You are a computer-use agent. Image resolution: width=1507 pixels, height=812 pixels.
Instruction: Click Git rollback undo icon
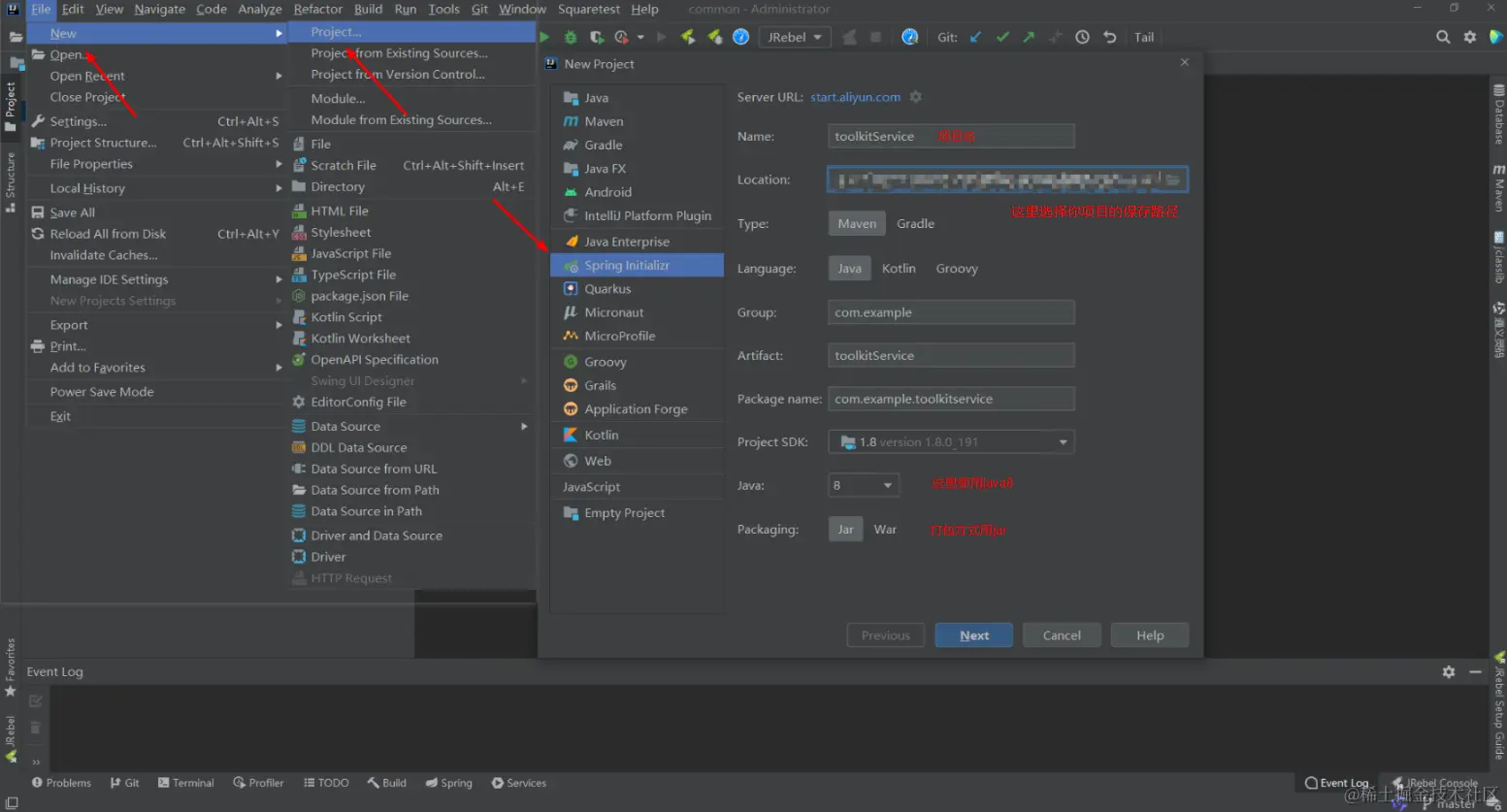(1109, 37)
